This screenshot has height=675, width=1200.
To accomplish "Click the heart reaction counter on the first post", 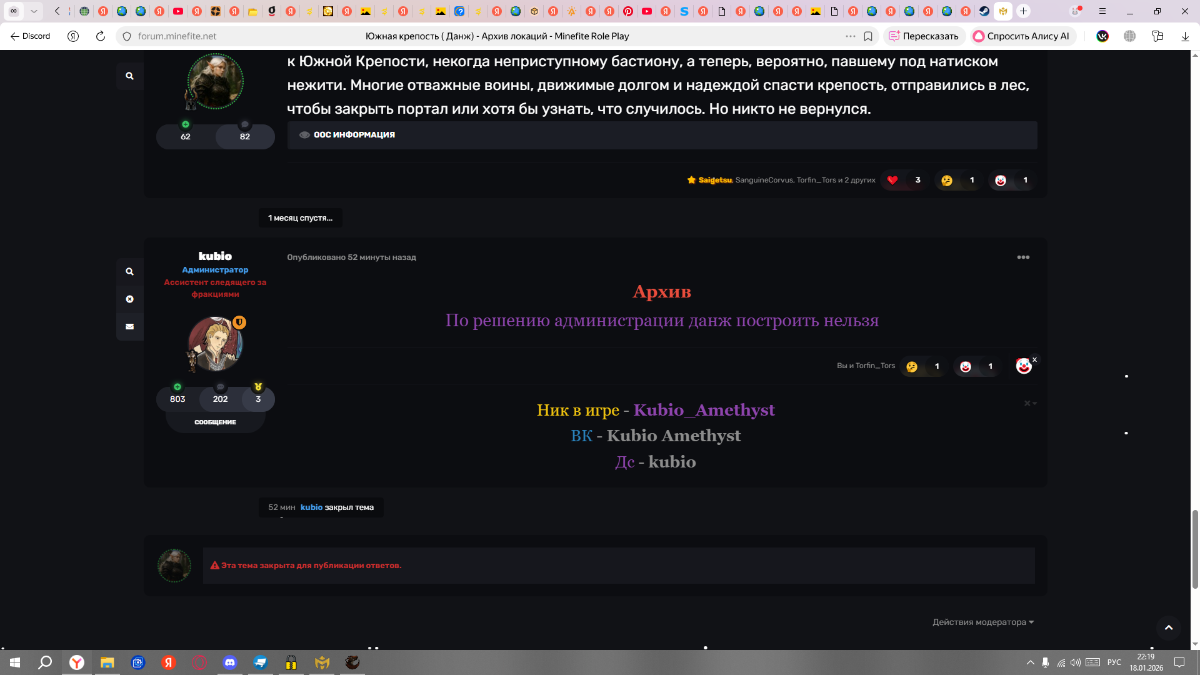I will [x=904, y=180].
